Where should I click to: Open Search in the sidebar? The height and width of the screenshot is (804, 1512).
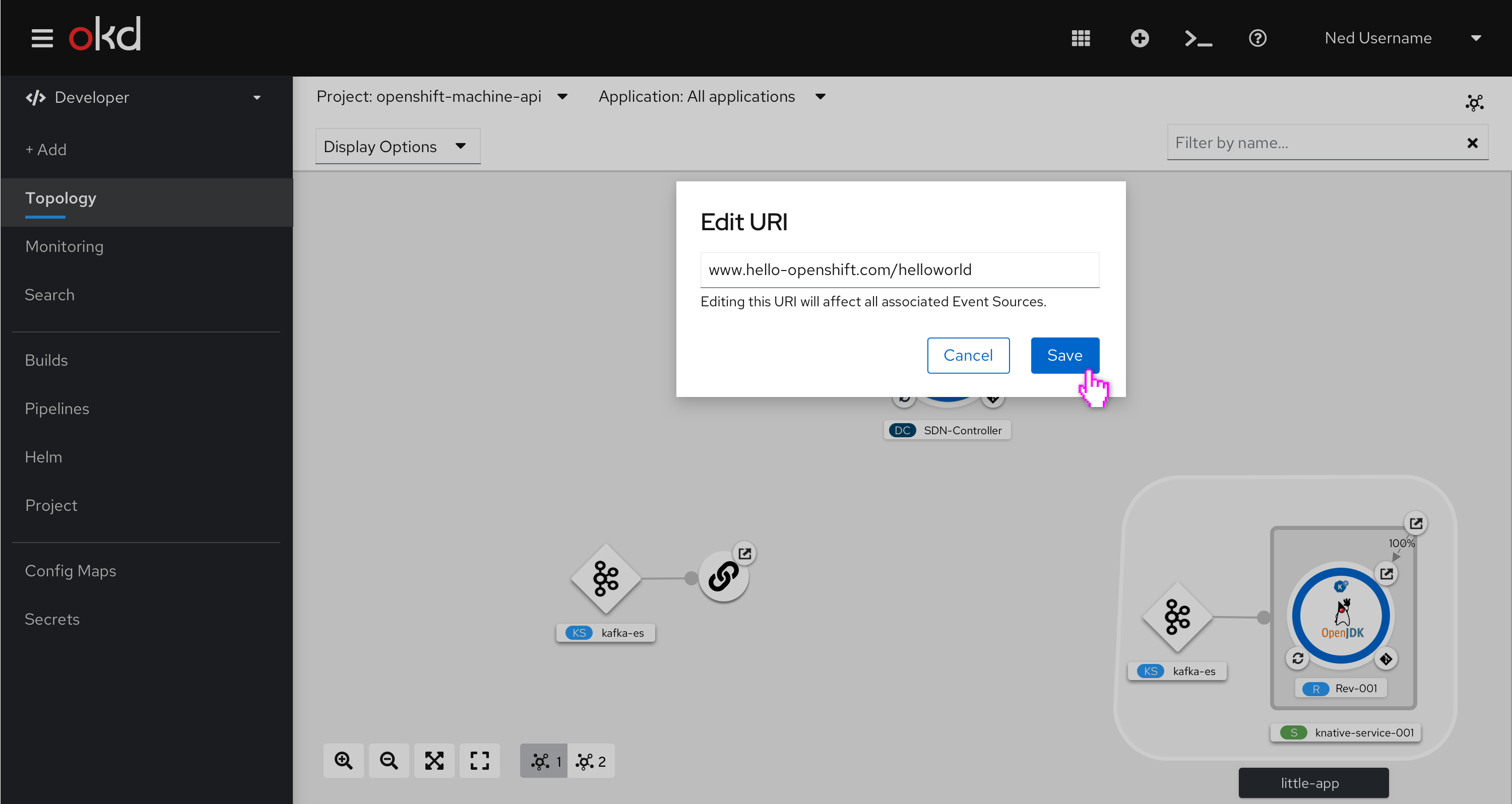49,295
